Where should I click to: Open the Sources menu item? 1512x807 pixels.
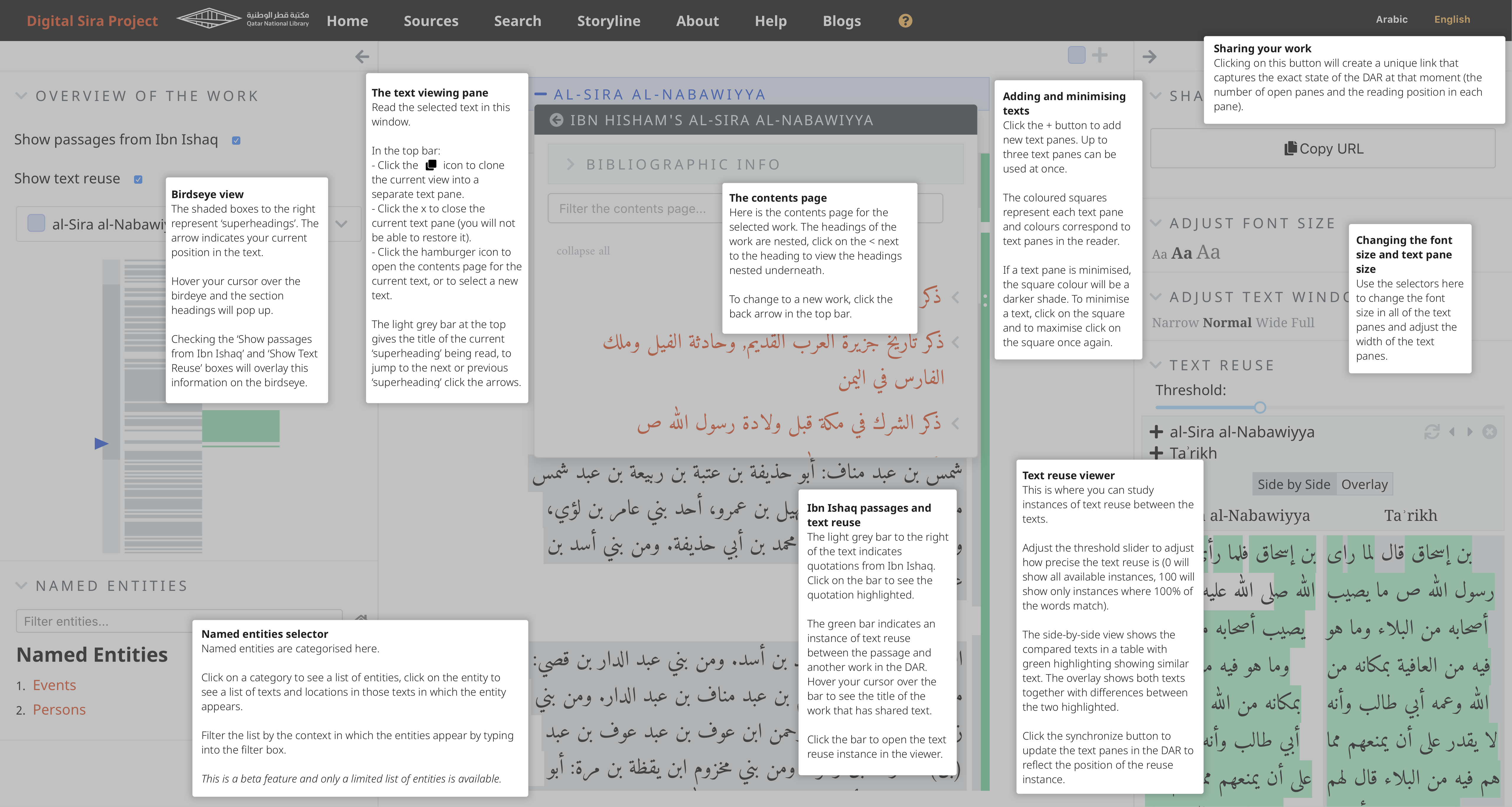[x=431, y=21]
